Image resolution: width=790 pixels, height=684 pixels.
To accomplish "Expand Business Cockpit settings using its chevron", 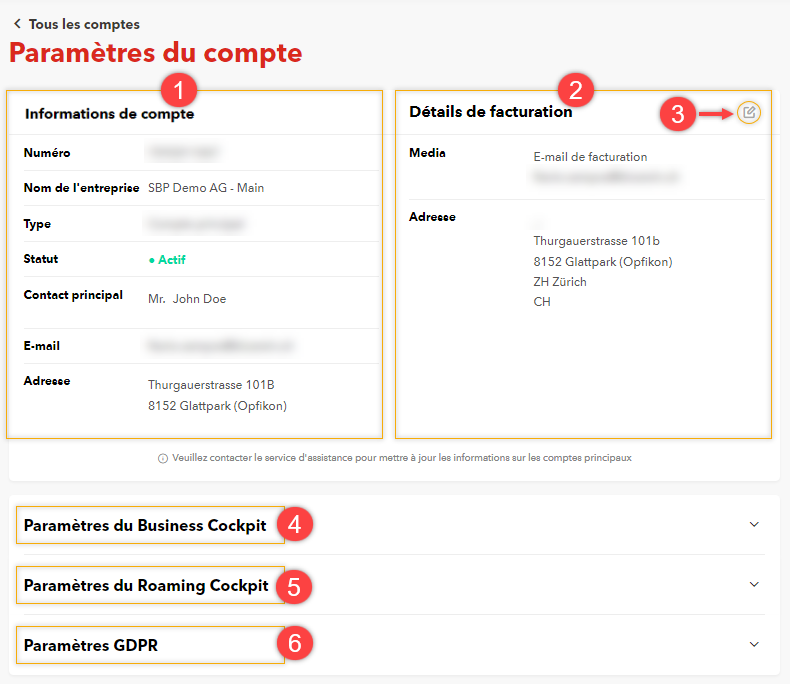I will pos(754,524).
